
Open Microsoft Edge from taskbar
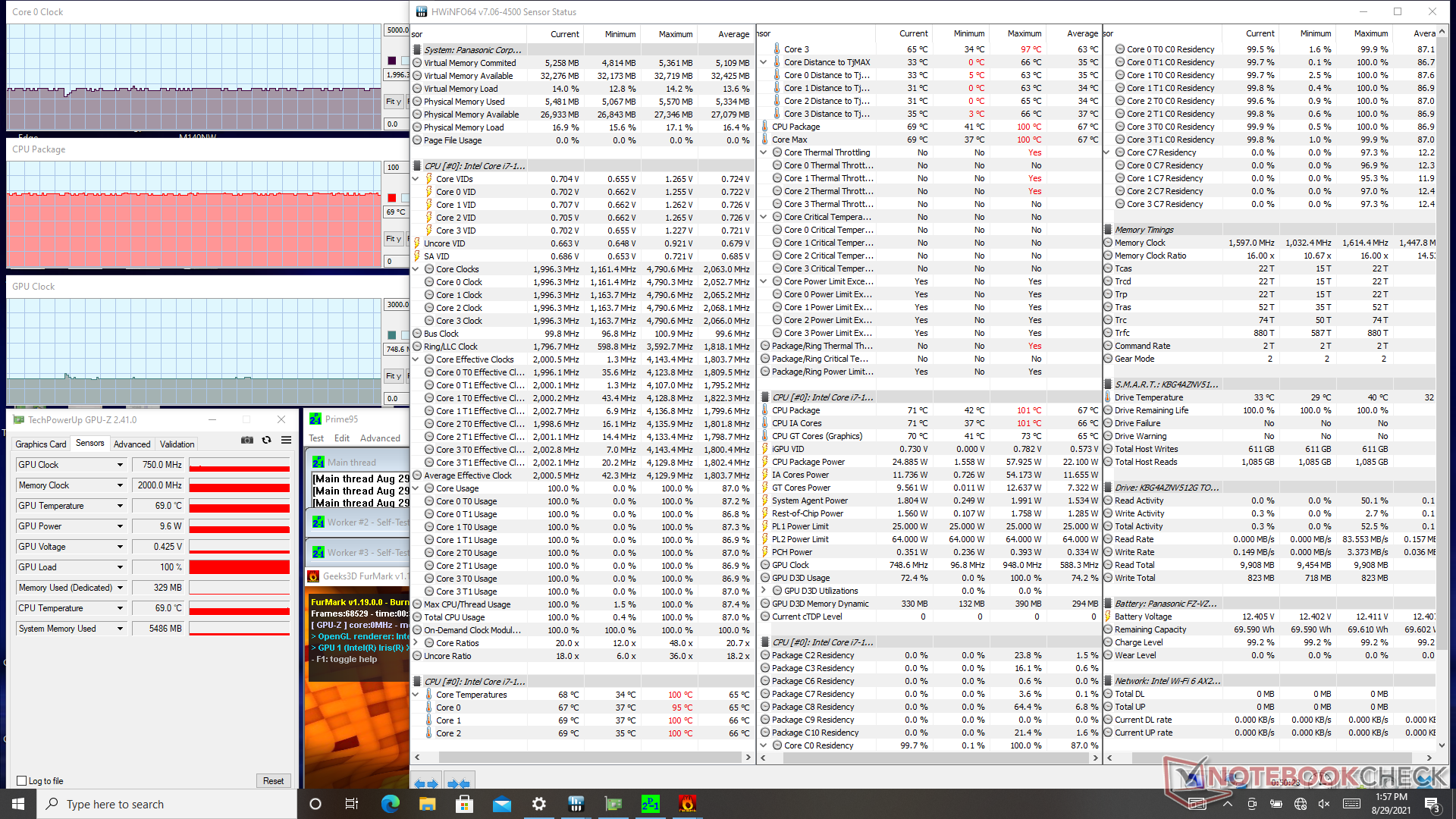point(390,804)
